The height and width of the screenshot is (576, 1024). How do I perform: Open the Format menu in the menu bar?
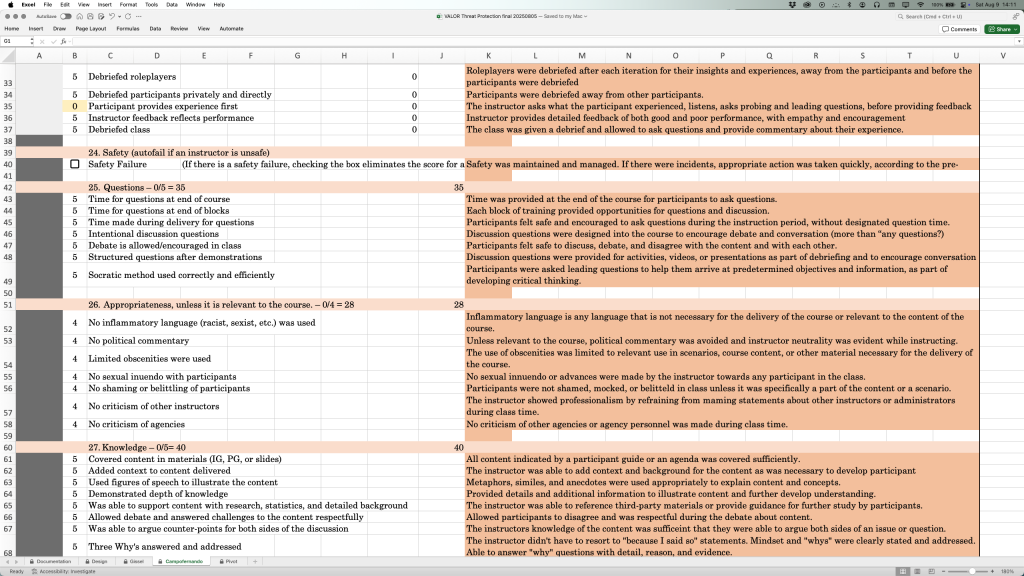pos(128,5)
